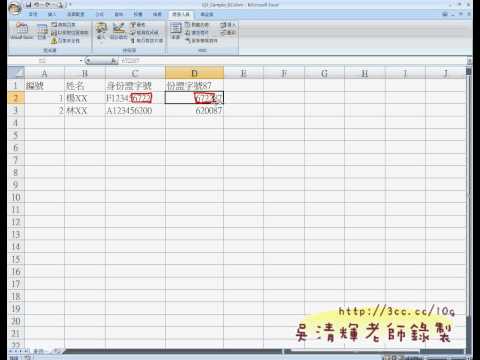Select active cell D2 value 672287
The image size is (480, 360).
[194, 98]
